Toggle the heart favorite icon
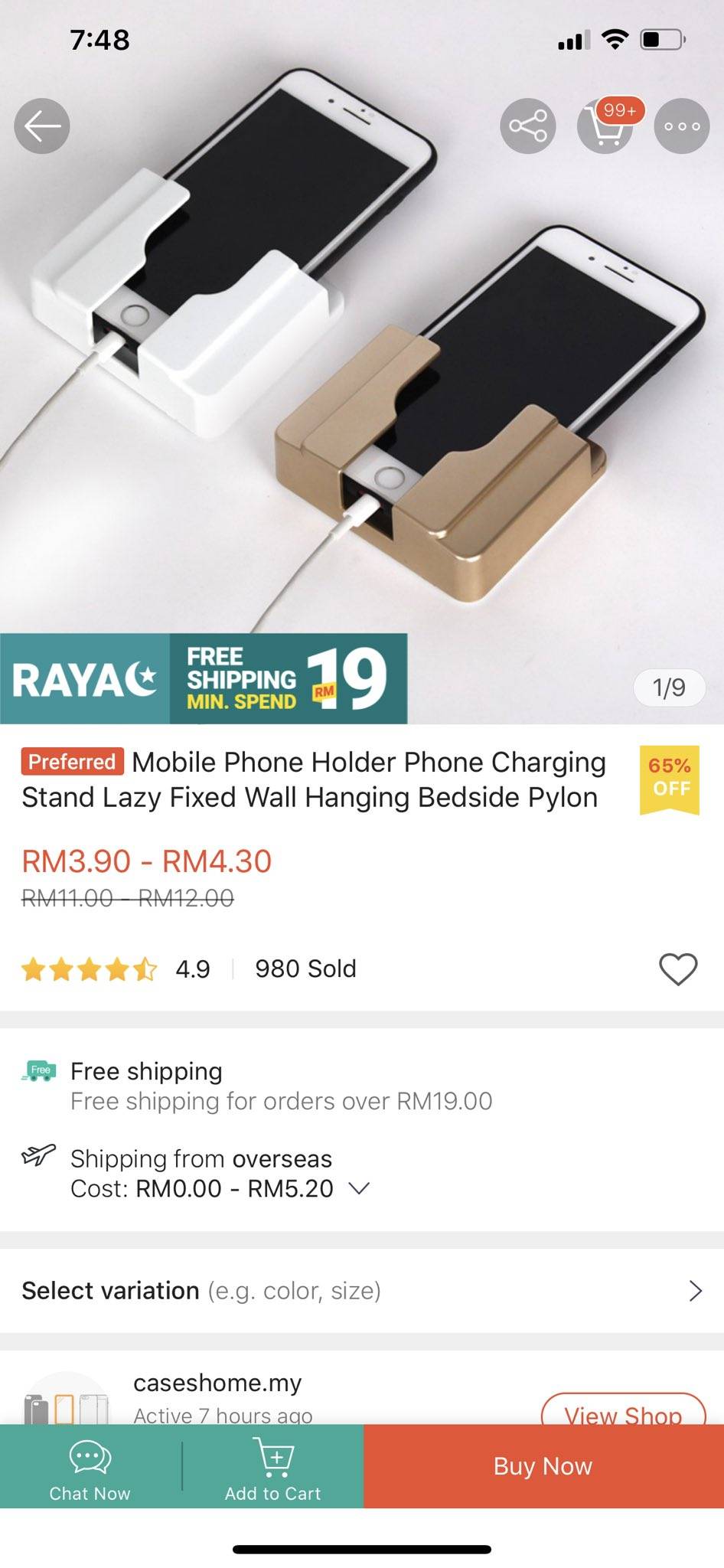This screenshot has width=724, height=1568. (678, 969)
